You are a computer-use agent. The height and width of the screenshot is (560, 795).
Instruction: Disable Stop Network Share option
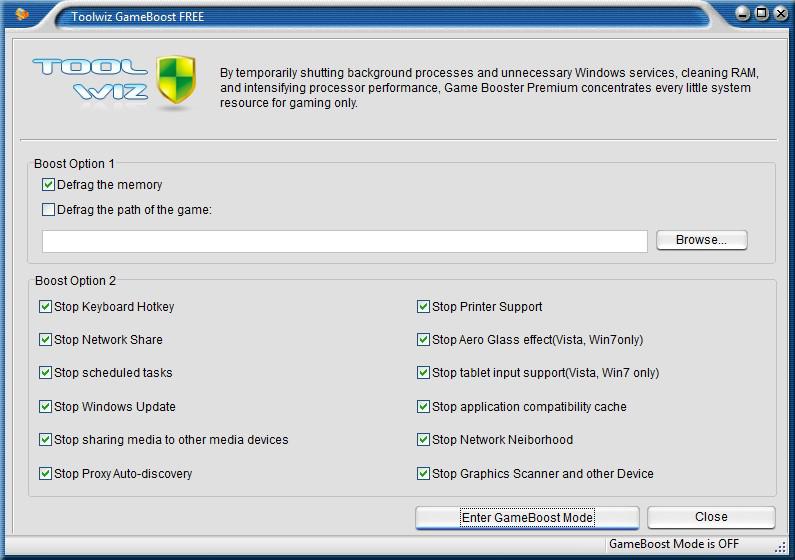click(45, 340)
